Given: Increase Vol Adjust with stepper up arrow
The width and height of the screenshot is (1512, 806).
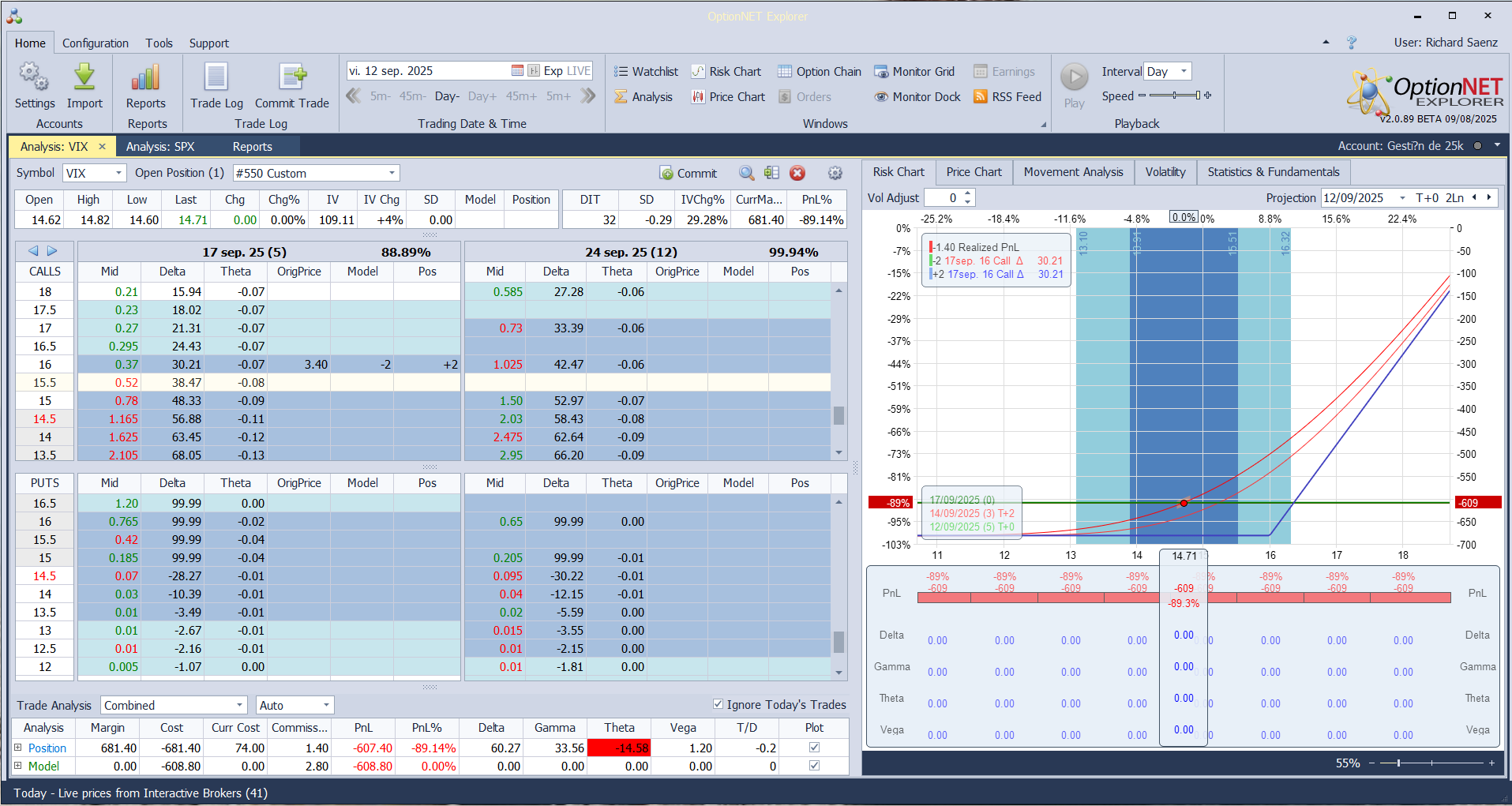Looking at the screenshot, I should coord(968,193).
